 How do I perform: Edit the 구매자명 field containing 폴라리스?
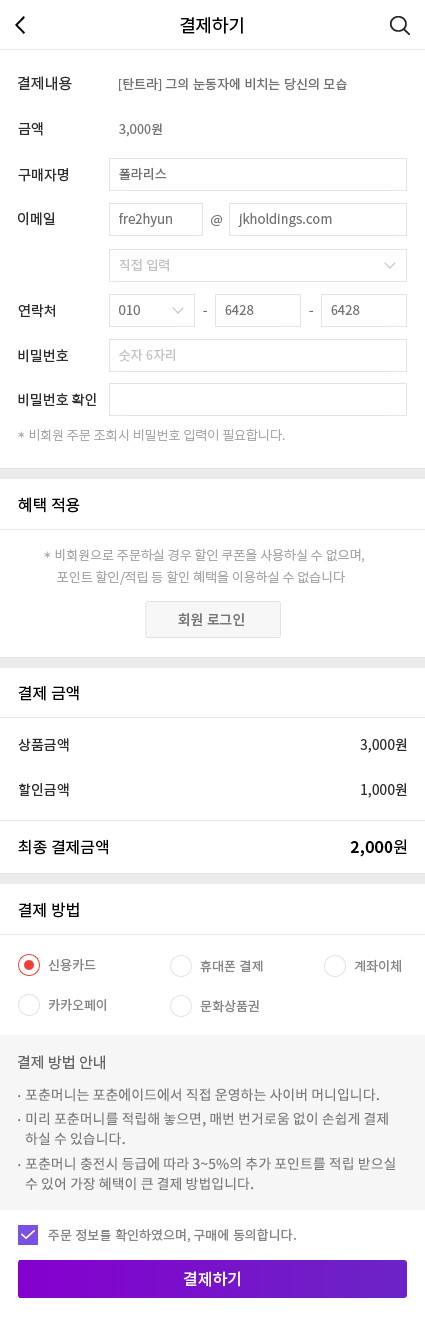click(x=258, y=174)
